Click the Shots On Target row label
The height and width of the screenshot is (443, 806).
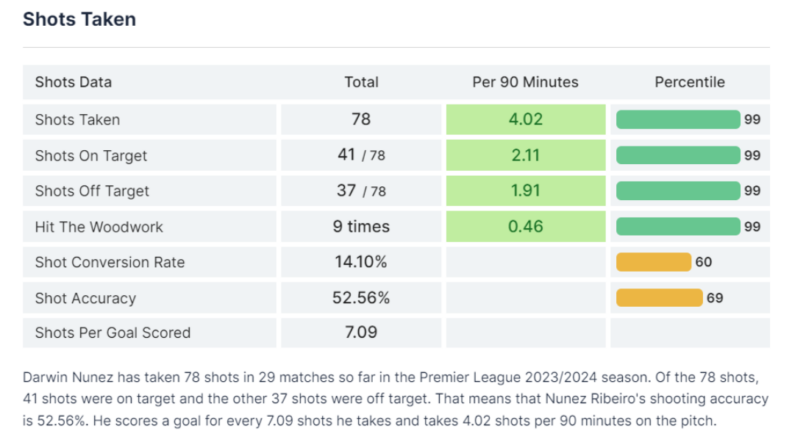pyautogui.click(x=91, y=155)
